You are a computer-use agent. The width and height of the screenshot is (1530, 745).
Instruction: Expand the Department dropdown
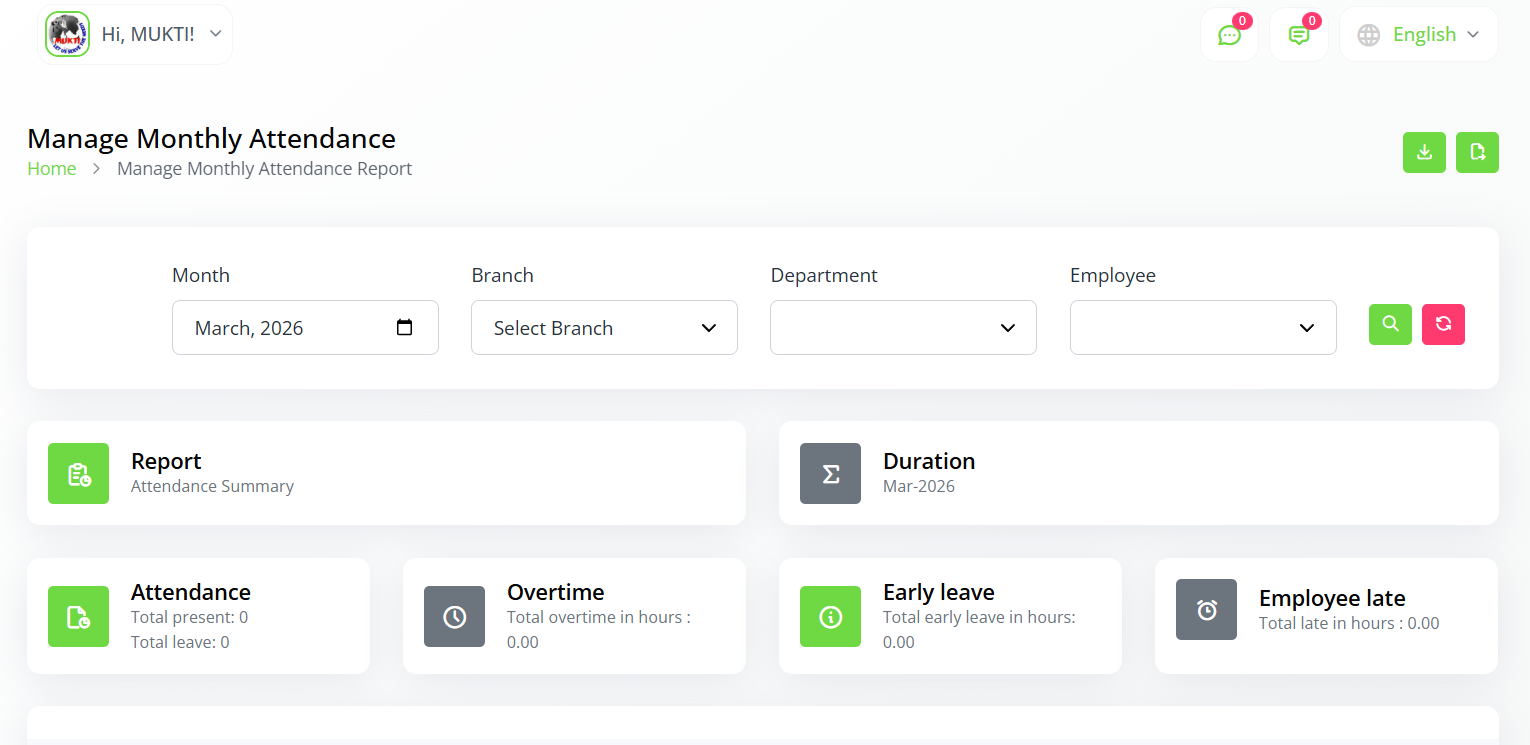(903, 327)
